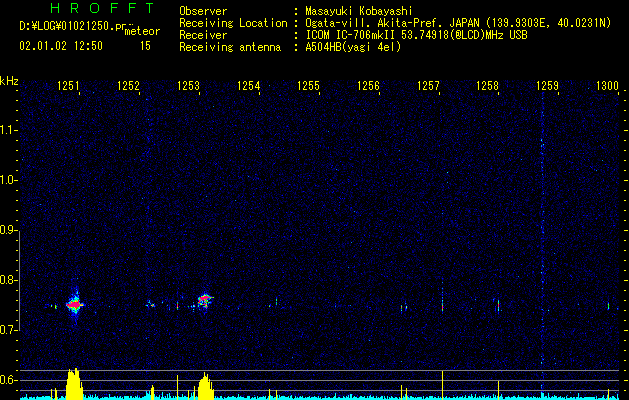629x400 pixels.
Task: Click the vertical echo streak at 1257
Action: click(442, 299)
